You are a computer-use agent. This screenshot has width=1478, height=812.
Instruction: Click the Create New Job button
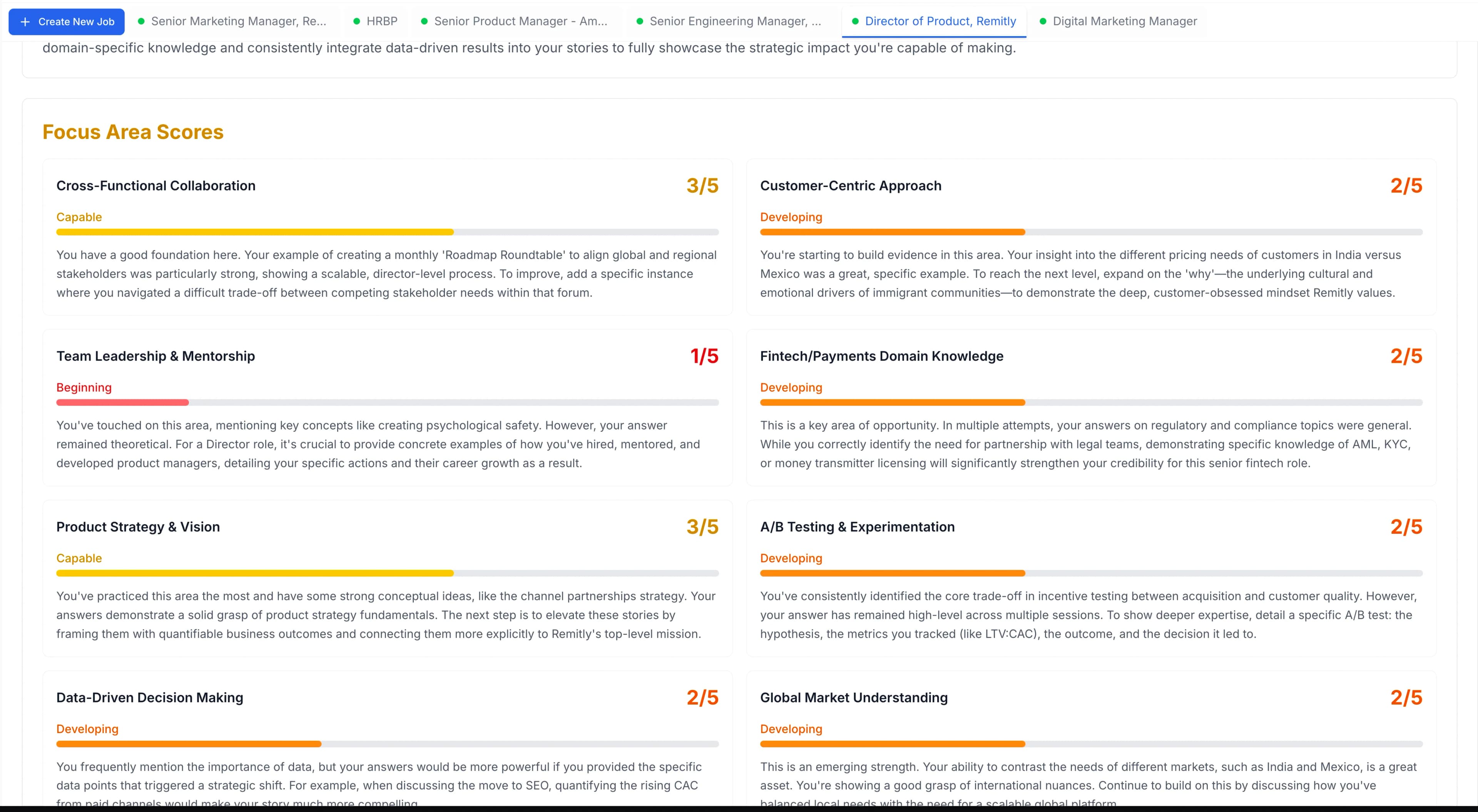pyautogui.click(x=66, y=22)
